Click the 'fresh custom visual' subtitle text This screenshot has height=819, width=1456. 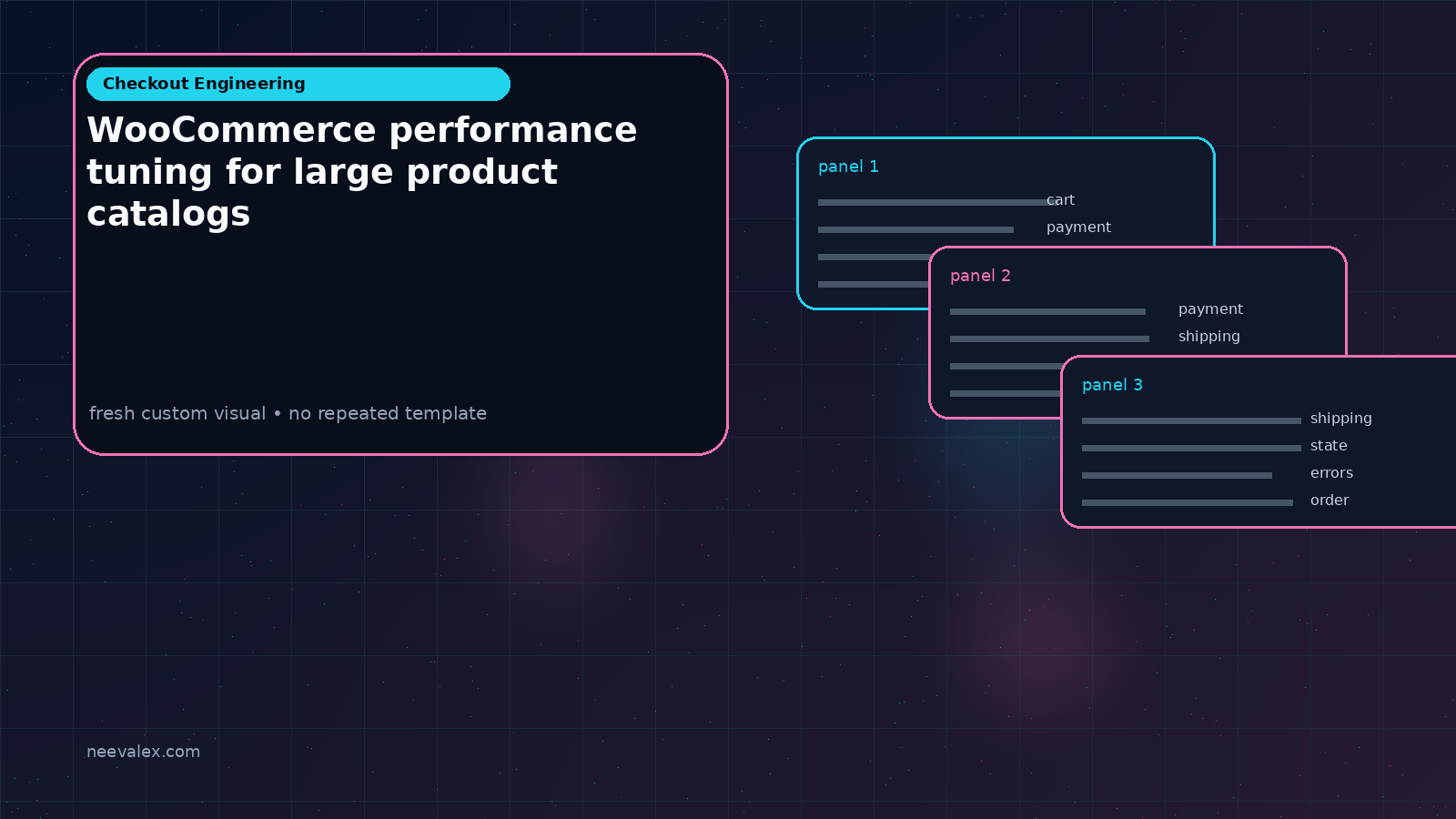click(x=288, y=413)
